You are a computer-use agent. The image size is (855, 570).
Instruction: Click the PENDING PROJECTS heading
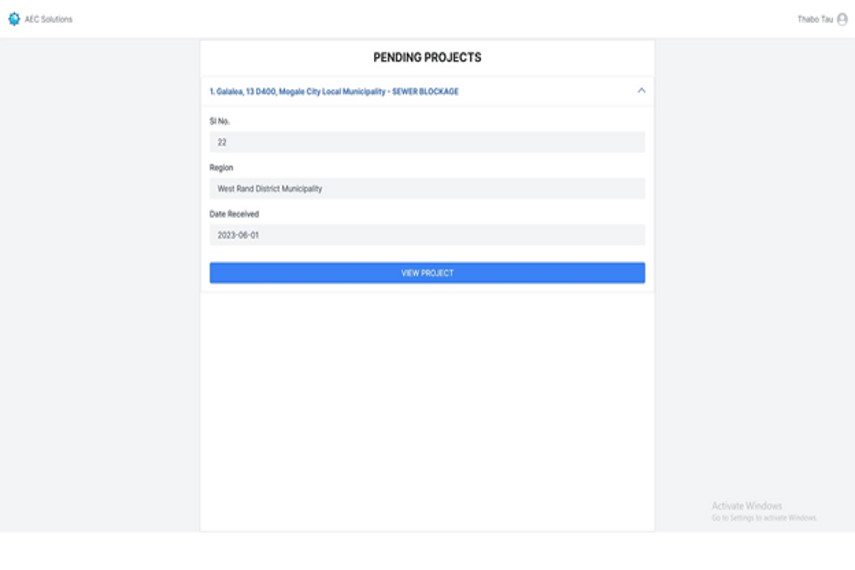click(x=427, y=57)
